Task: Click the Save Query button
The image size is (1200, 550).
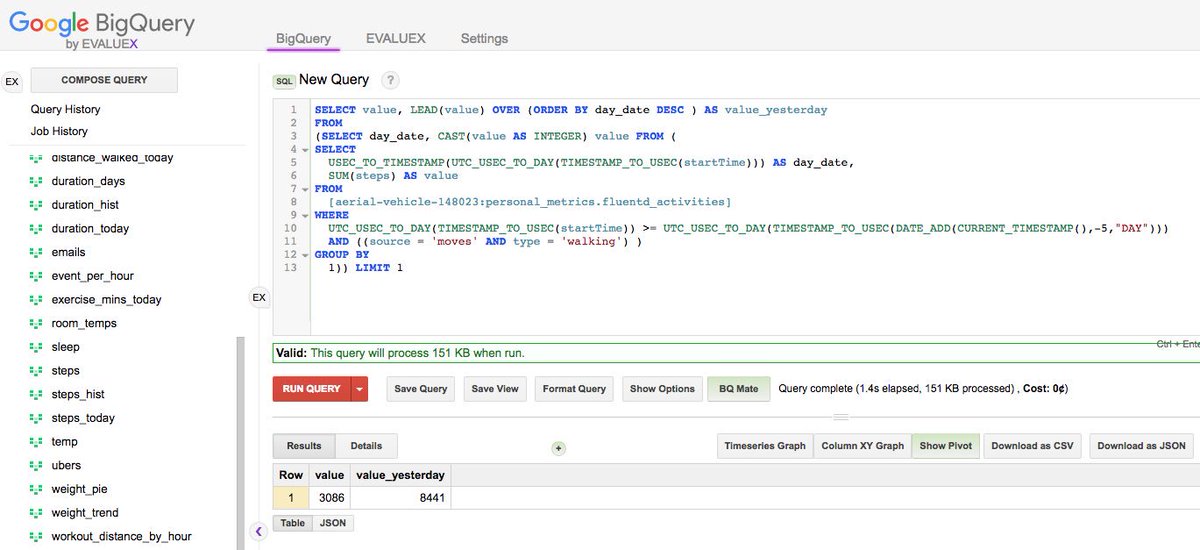Action: coord(420,389)
